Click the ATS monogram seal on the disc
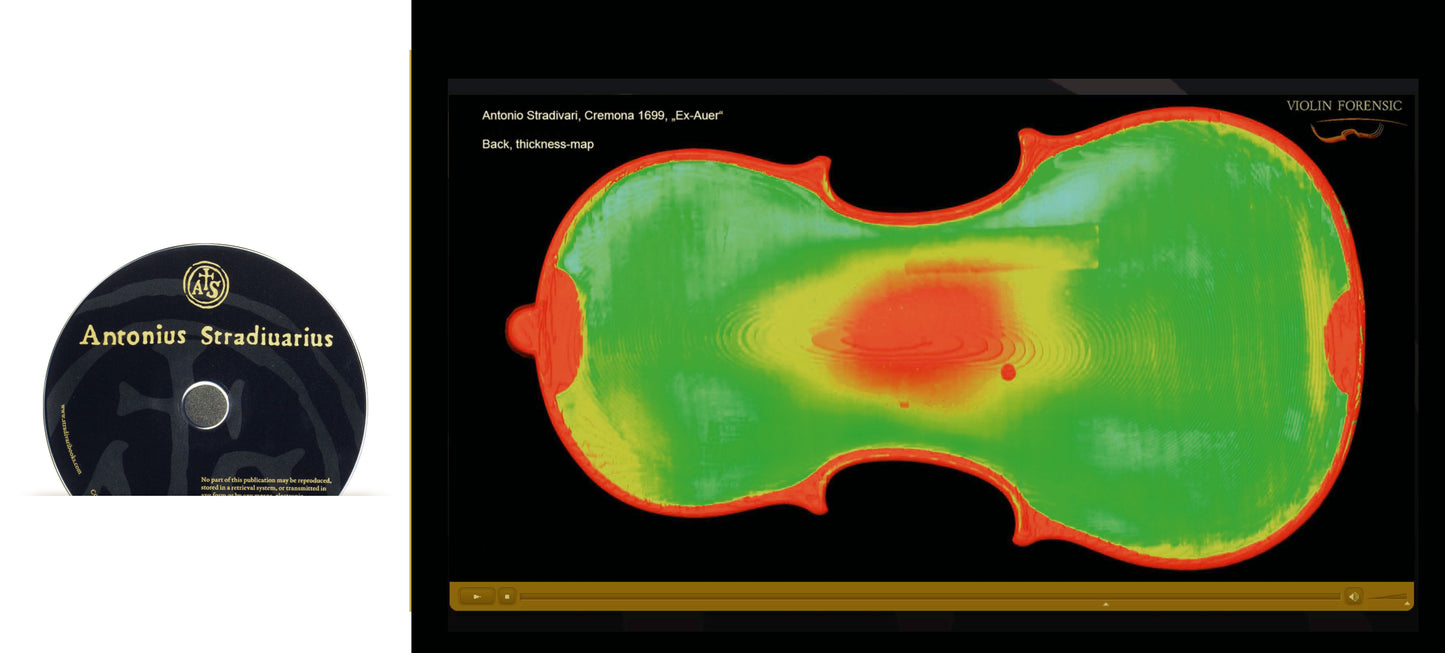The height and width of the screenshot is (653, 1445). pyautogui.click(x=205, y=284)
